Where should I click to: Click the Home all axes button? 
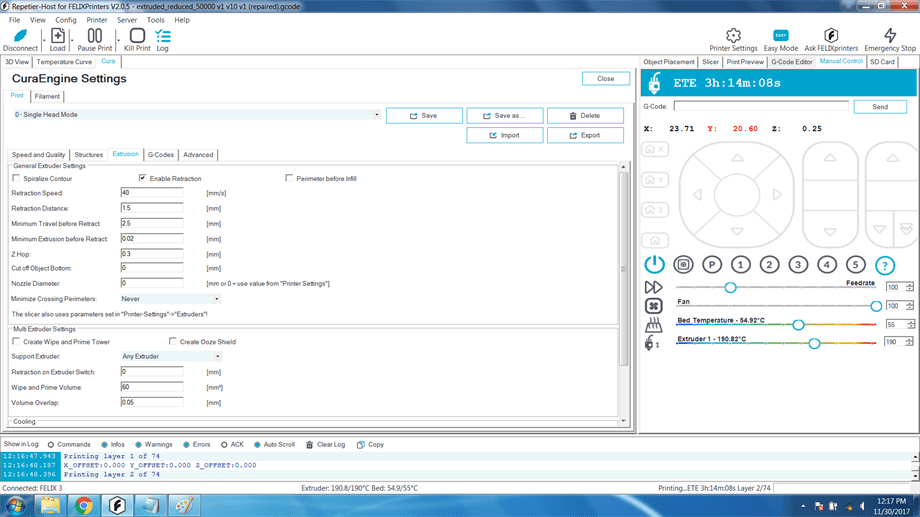[x=655, y=240]
